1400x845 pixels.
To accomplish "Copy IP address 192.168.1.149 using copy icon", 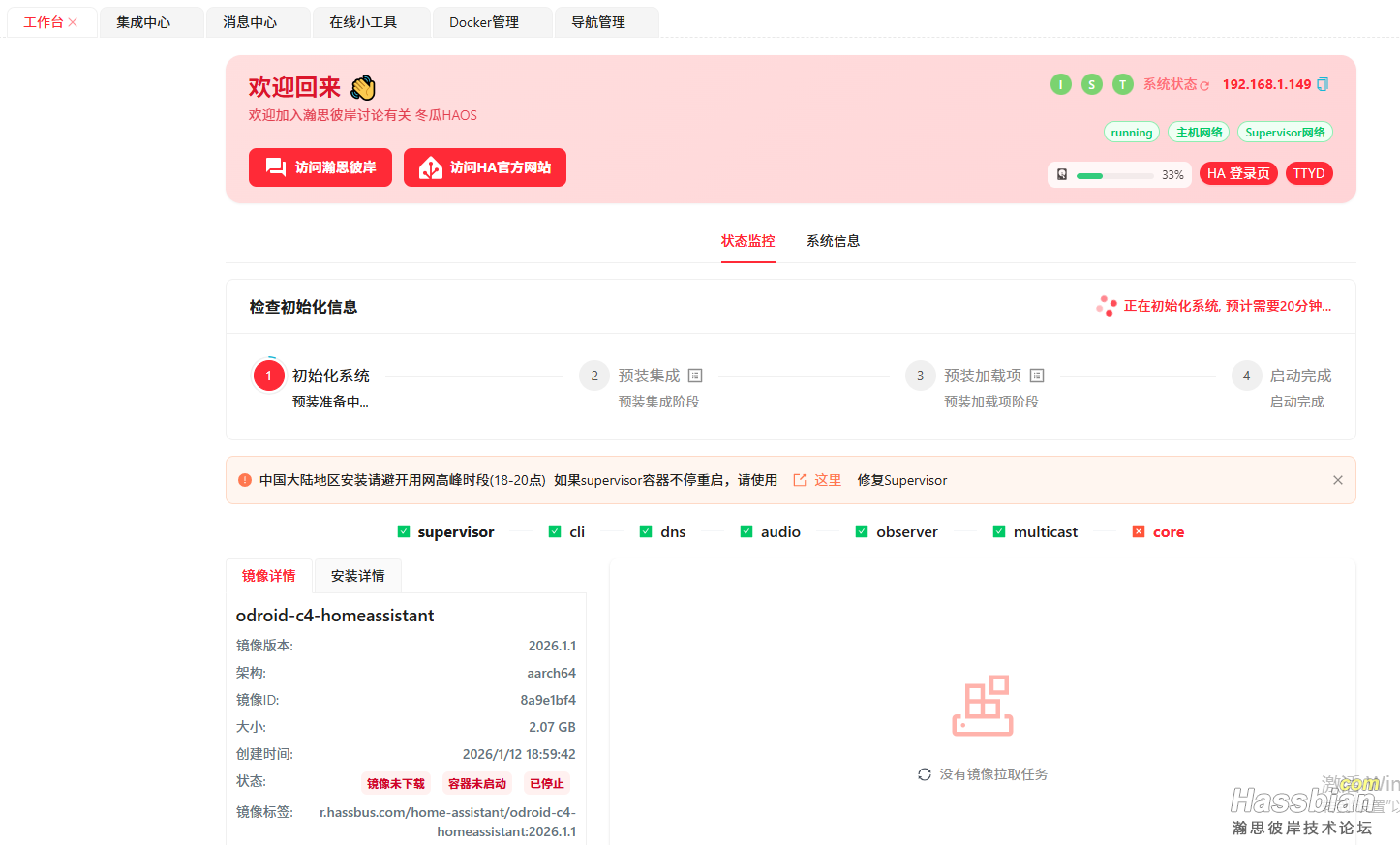I will click(1324, 84).
